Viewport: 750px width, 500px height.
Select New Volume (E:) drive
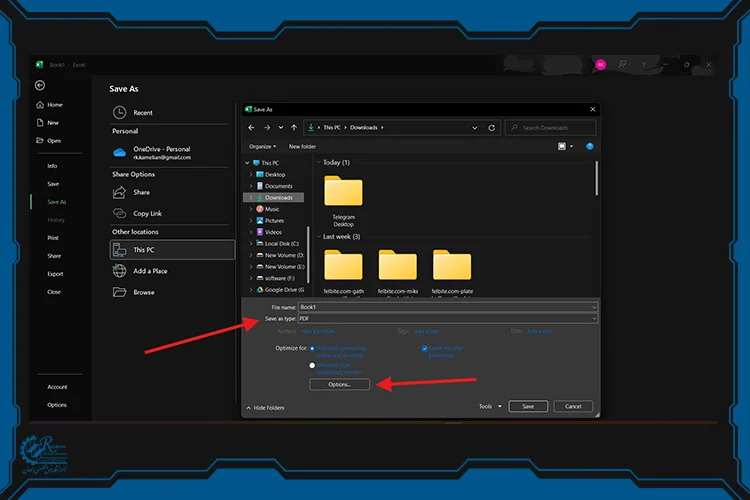point(280,267)
